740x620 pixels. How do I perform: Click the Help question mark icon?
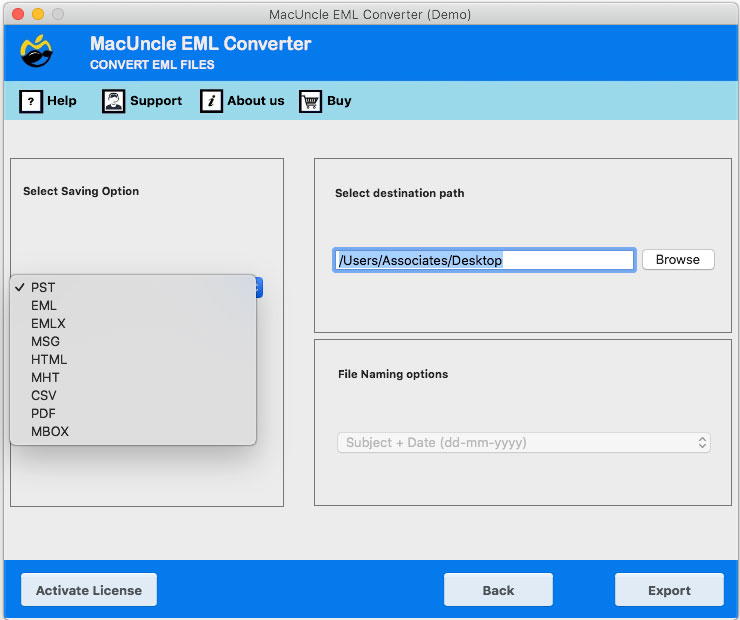pyautogui.click(x=31, y=101)
